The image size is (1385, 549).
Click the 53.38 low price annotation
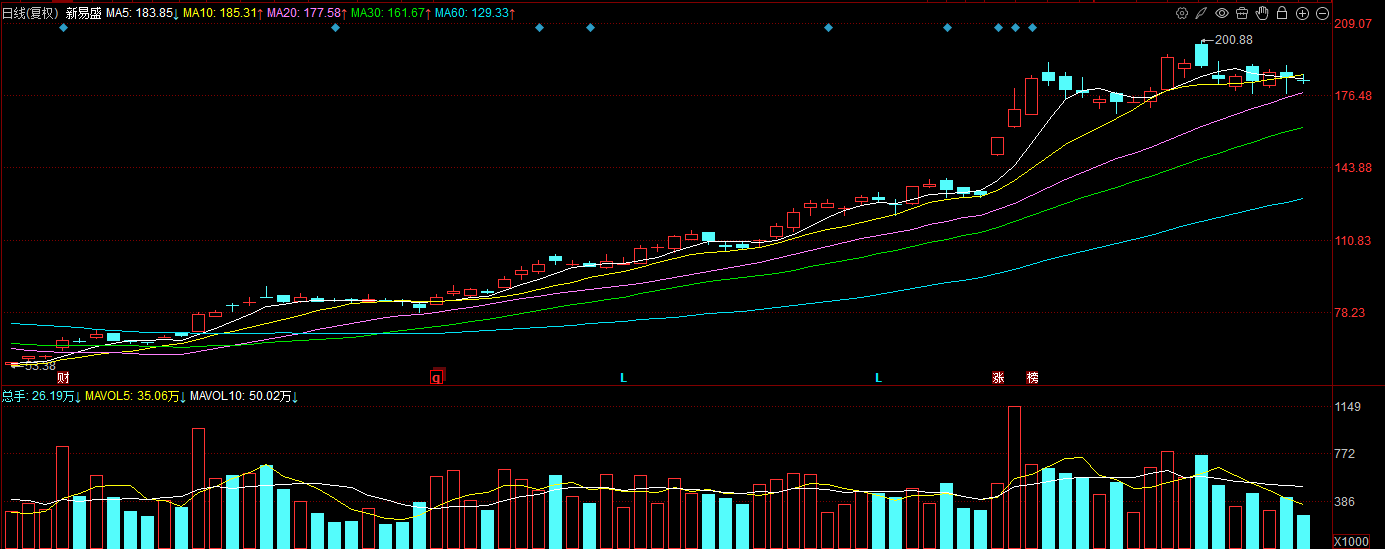(40, 366)
